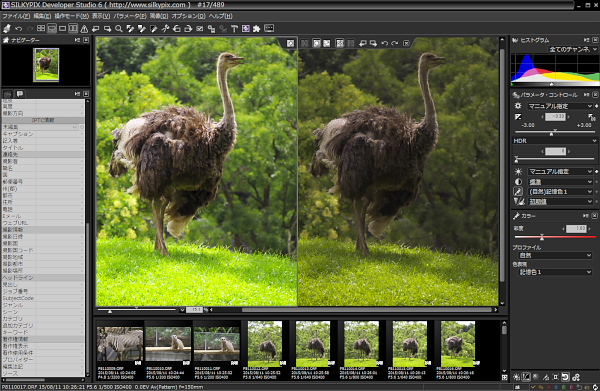Select the zebra thumbnail in filmstrip
The width and height of the screenshot is (600, 391).
tap(120, 343)
